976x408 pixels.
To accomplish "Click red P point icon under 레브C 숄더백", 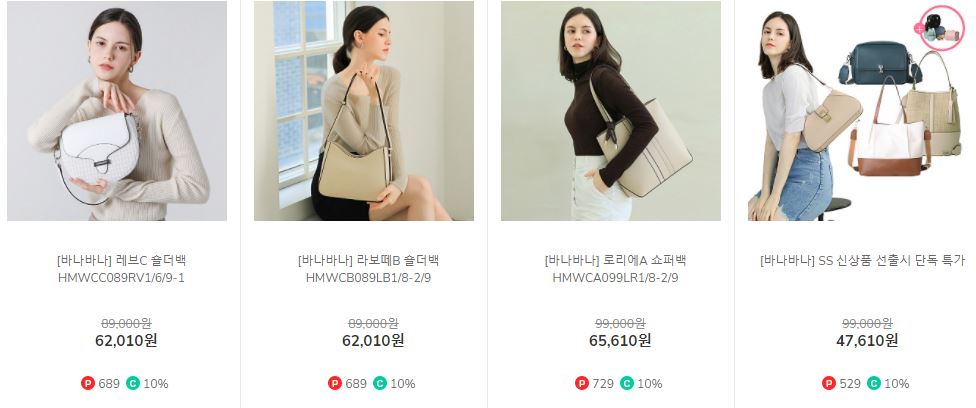I will [x=88, y=383].
